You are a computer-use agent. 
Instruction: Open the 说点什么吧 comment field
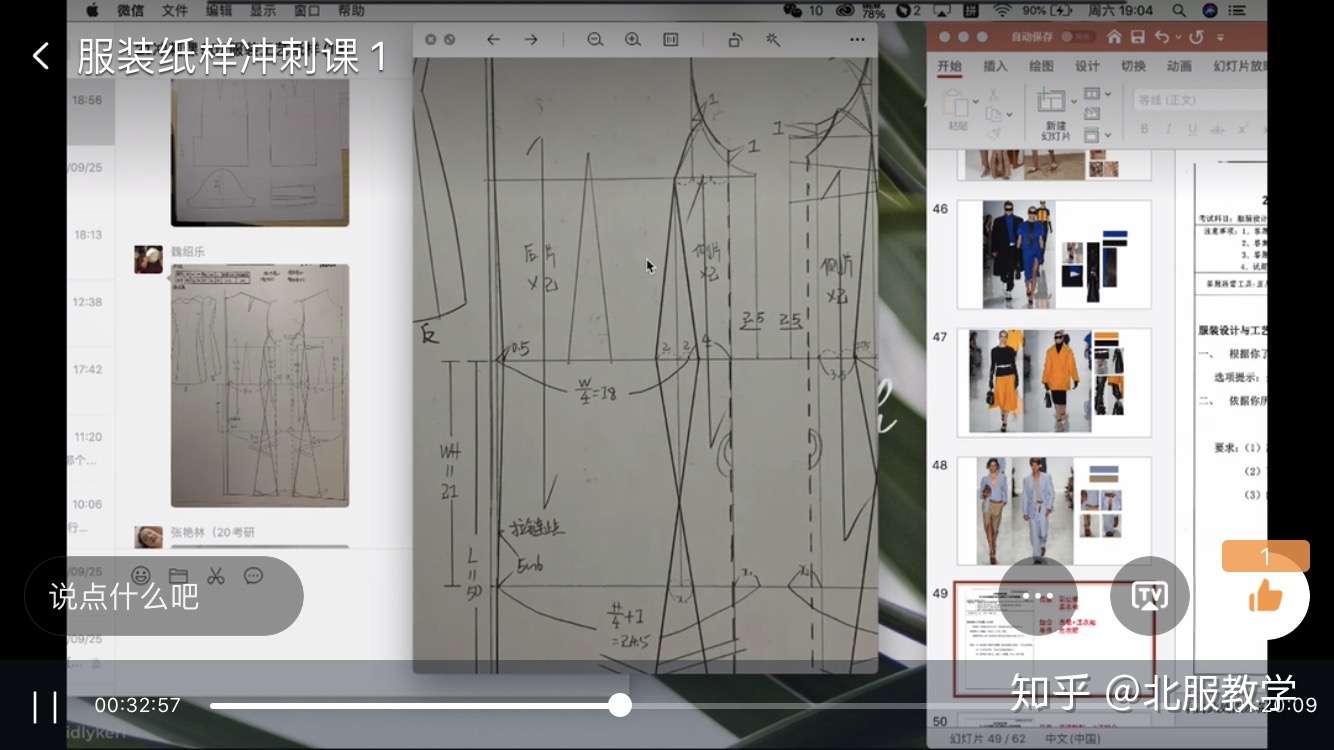pyautogui.click(x=164, y=596)
